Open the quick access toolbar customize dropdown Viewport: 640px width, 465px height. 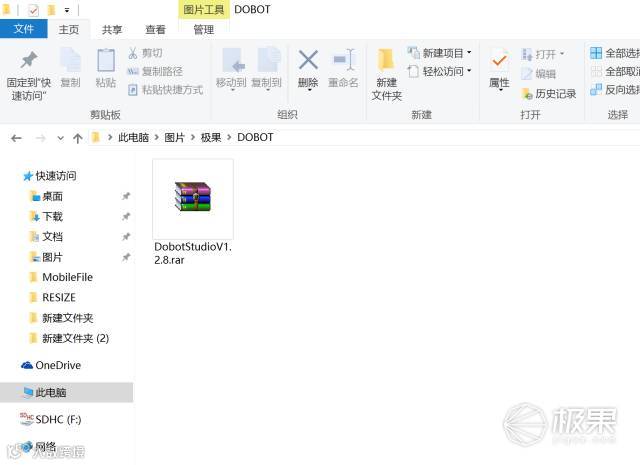point(67,10)
